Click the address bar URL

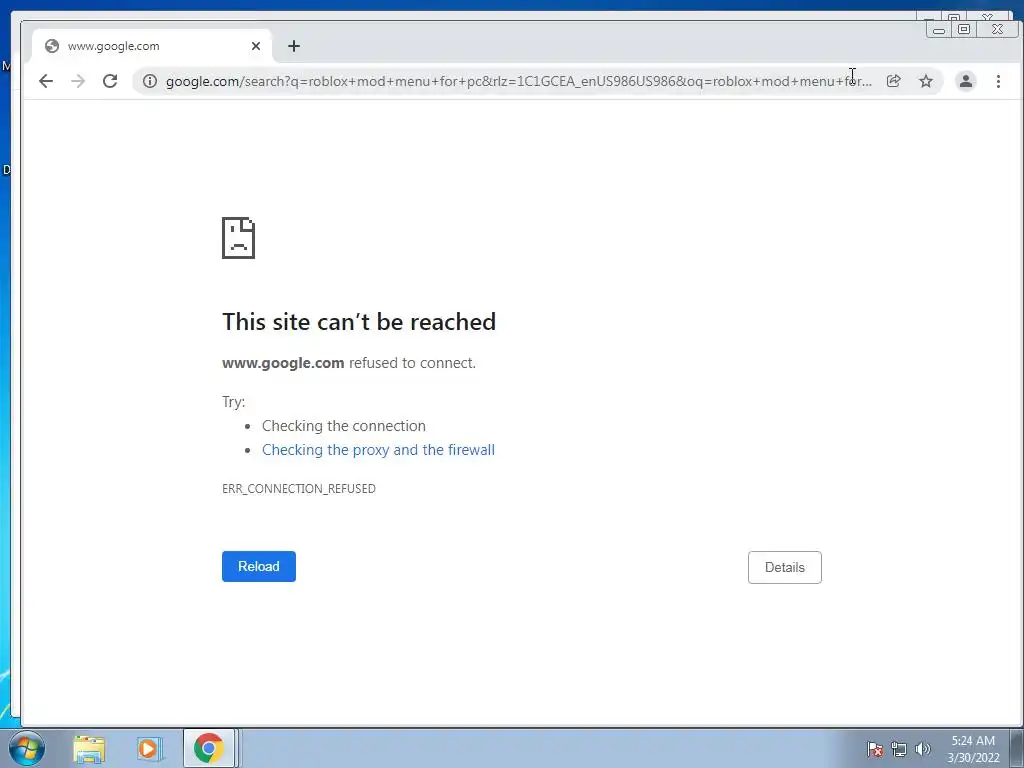point(519,81)
